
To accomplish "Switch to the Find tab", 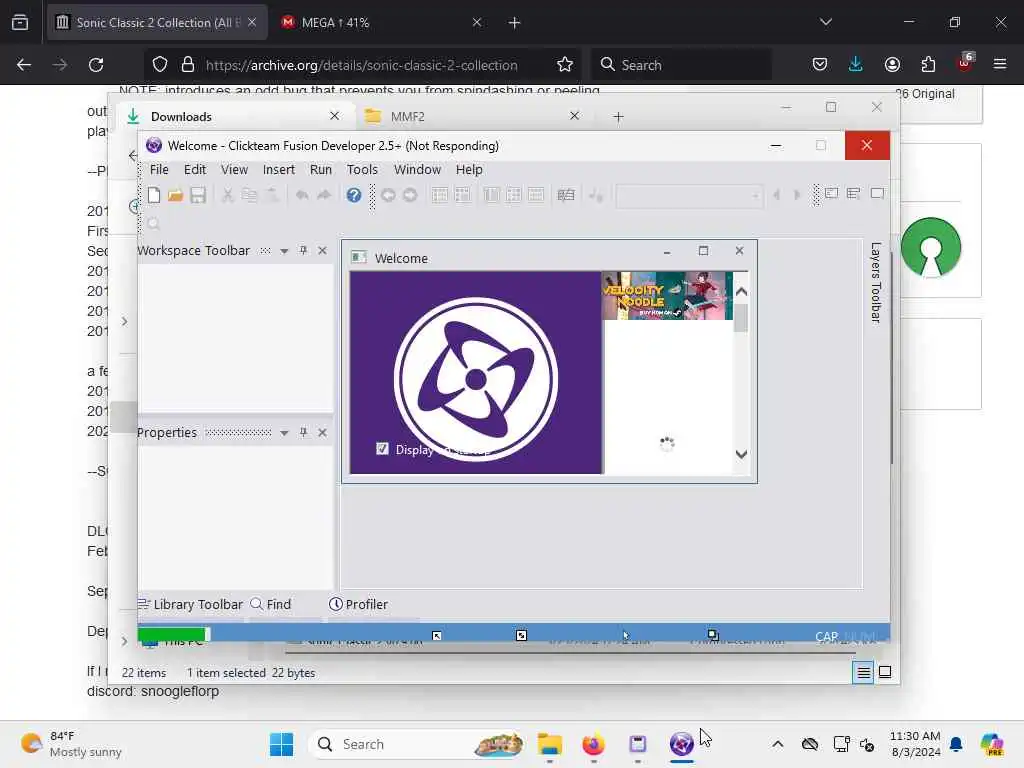I will [271, 604].
